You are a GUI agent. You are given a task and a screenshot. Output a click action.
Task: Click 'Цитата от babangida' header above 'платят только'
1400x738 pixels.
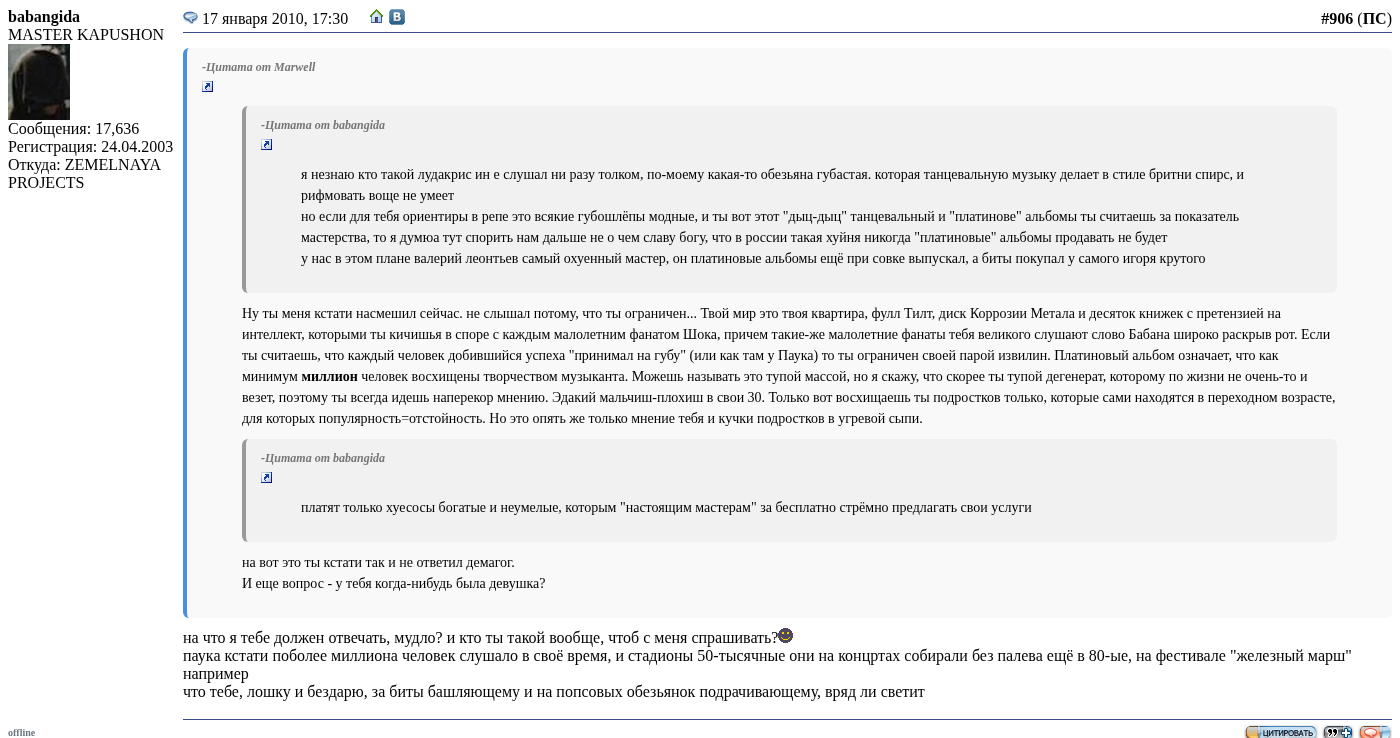[x=322, y=458]
